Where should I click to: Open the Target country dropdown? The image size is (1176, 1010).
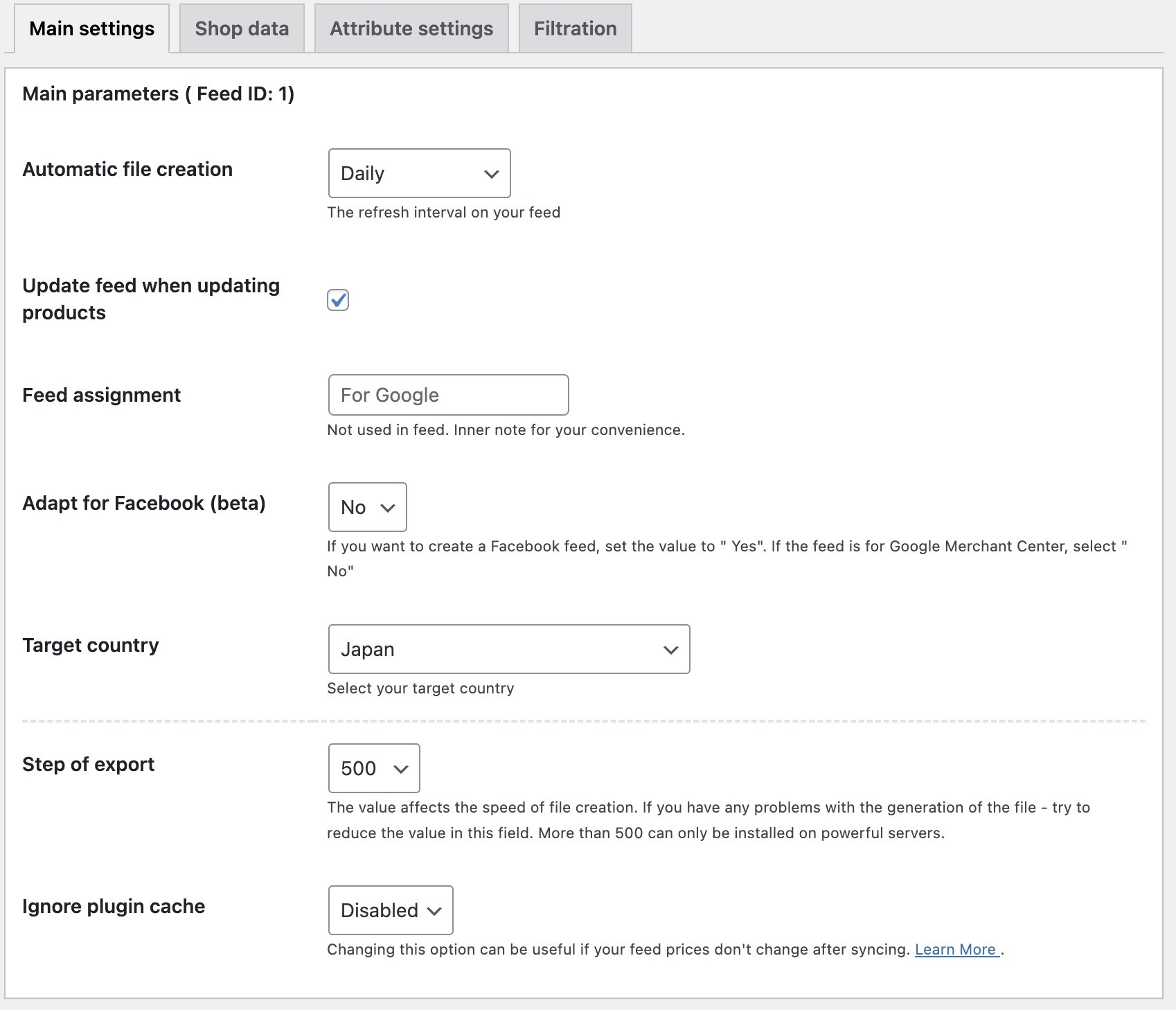(x=508, y=649)
